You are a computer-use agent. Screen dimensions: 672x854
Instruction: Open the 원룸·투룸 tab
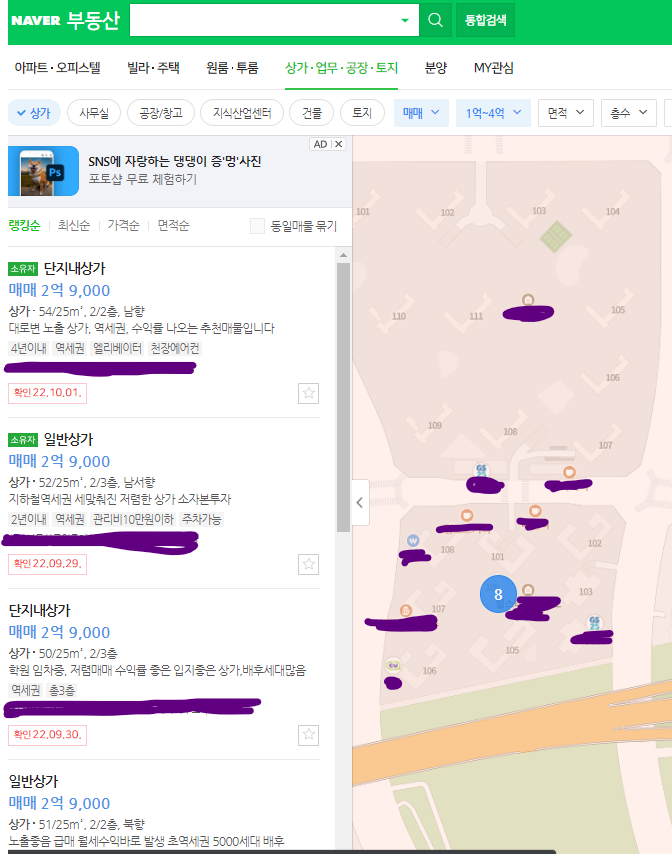[232, 68]
